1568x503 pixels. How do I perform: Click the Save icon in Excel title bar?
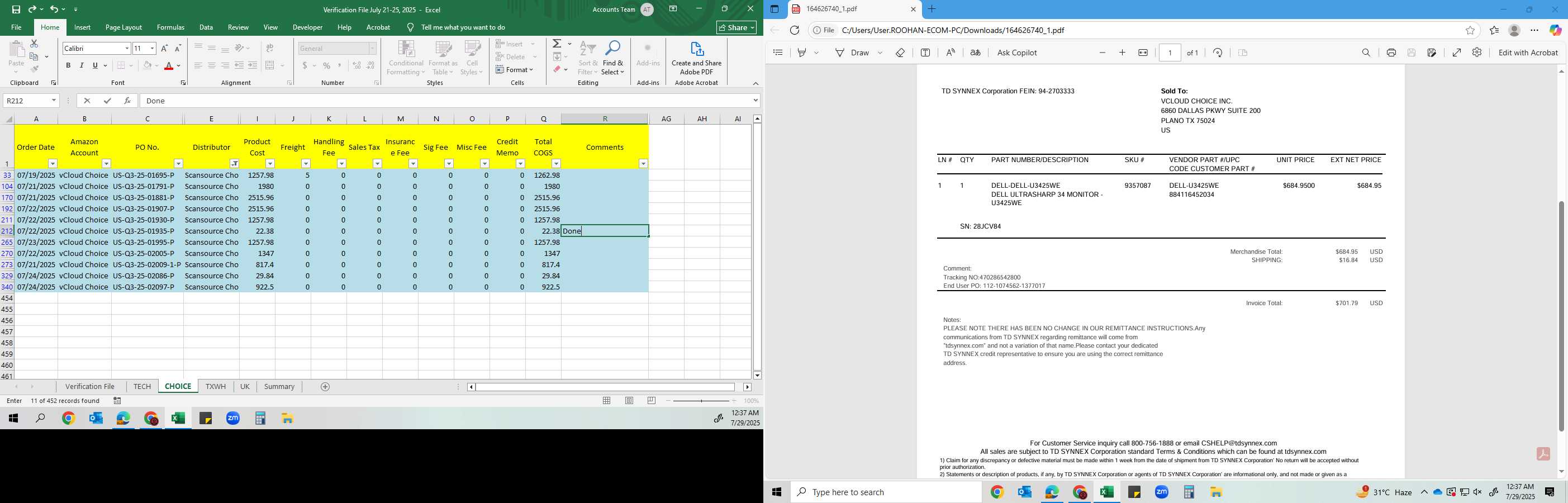16,9
